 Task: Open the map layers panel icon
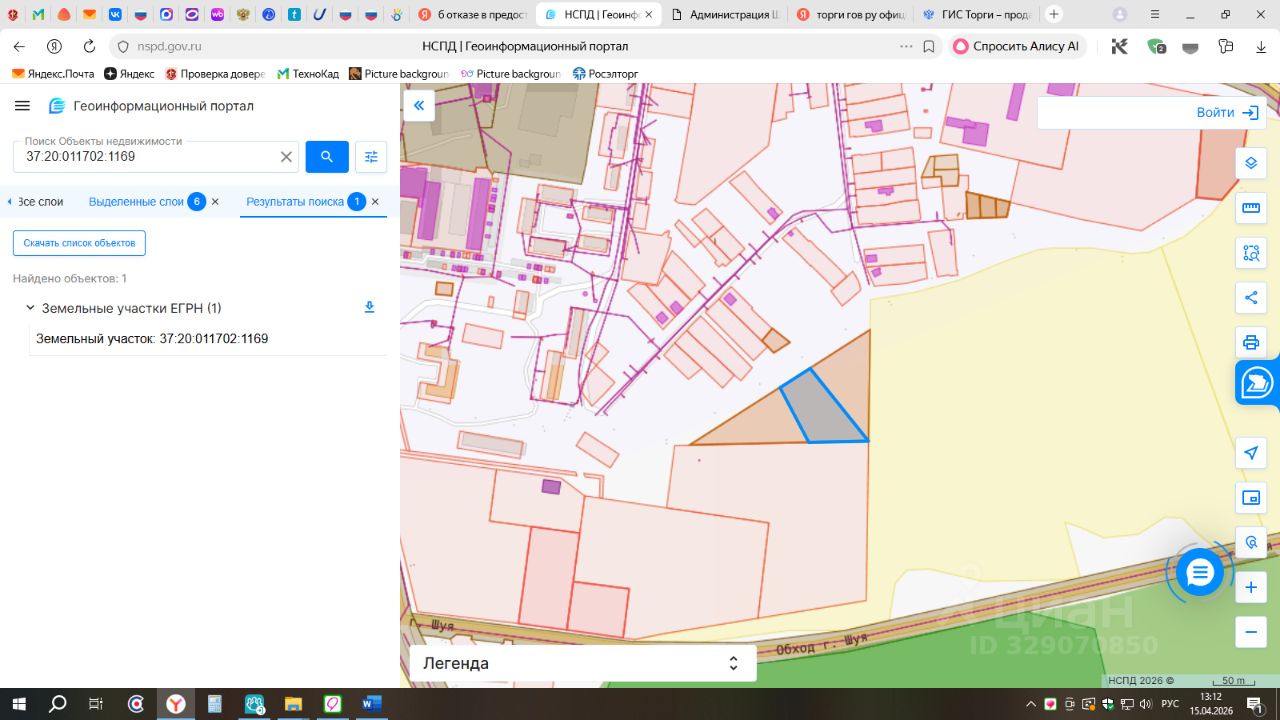(x=1250, y=163)
